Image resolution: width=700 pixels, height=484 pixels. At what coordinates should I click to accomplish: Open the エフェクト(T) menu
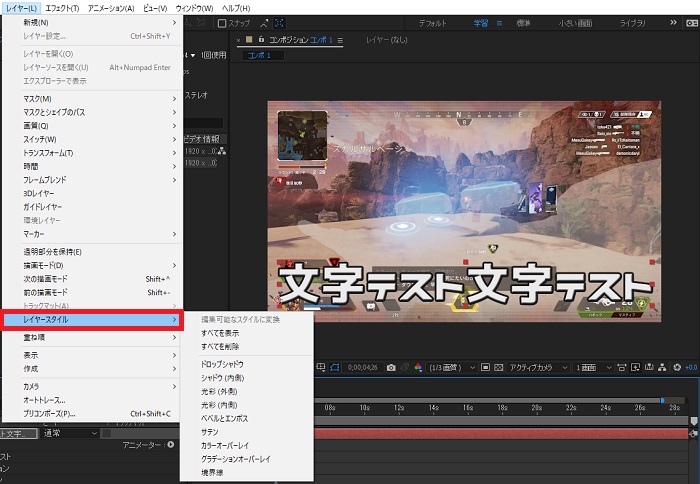coord(62,8)
